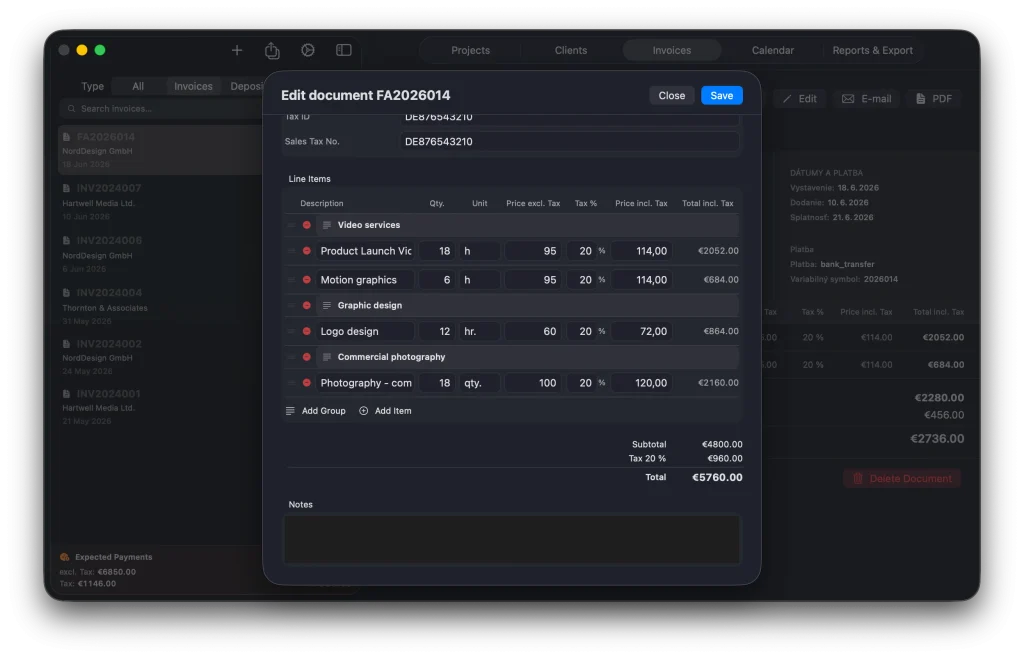Select the Invoices tab at the top
1024x659 pixels.
click(671, 50)
